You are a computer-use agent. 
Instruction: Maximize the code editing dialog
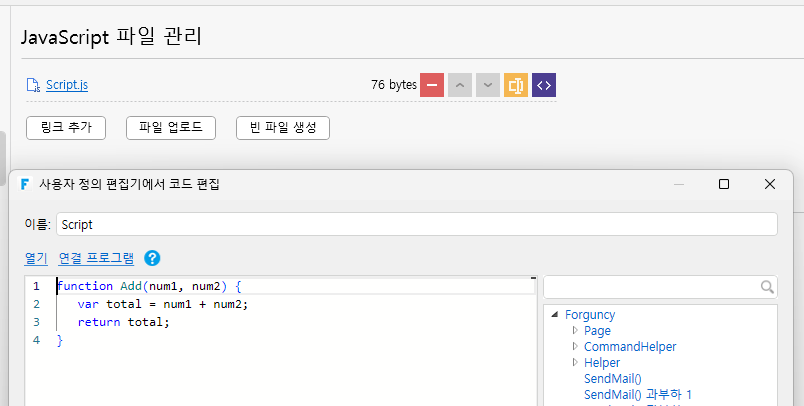(724, 184)
